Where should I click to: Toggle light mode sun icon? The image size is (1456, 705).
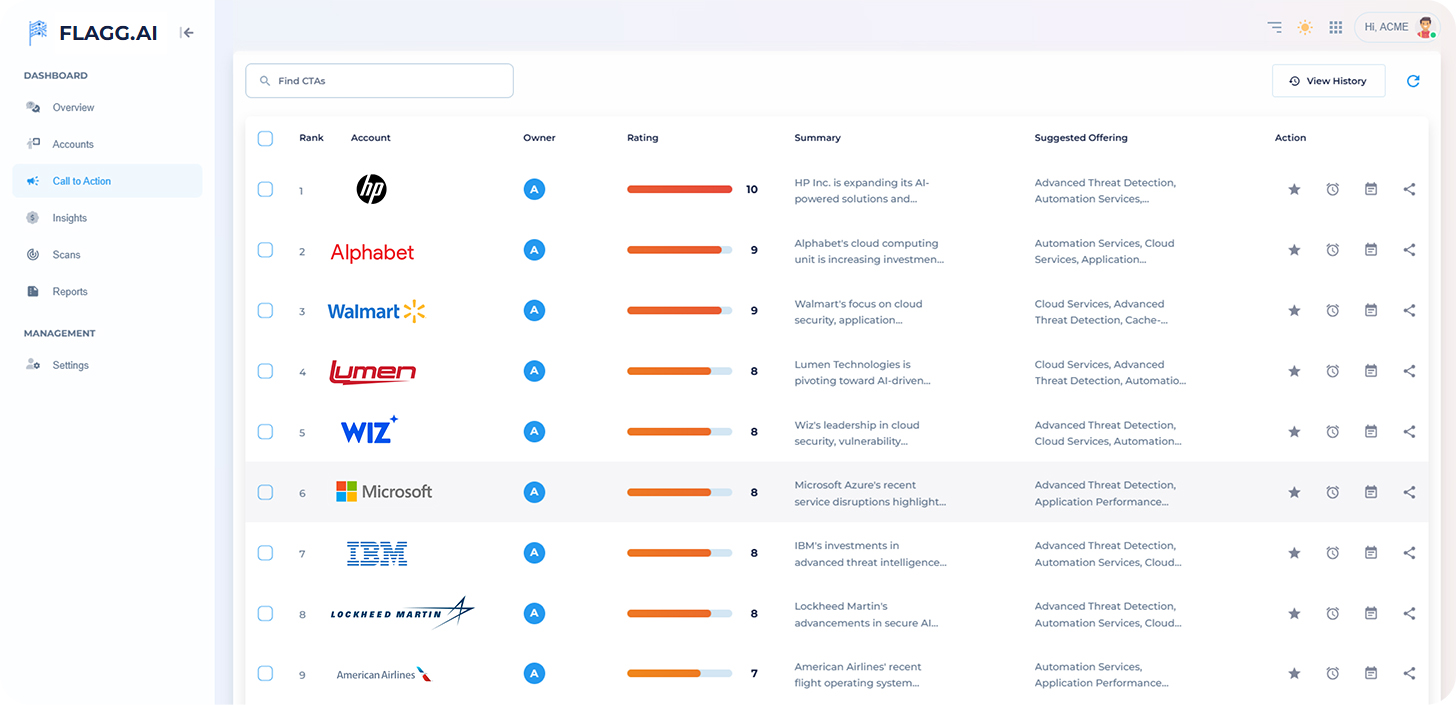[1305, 27]
